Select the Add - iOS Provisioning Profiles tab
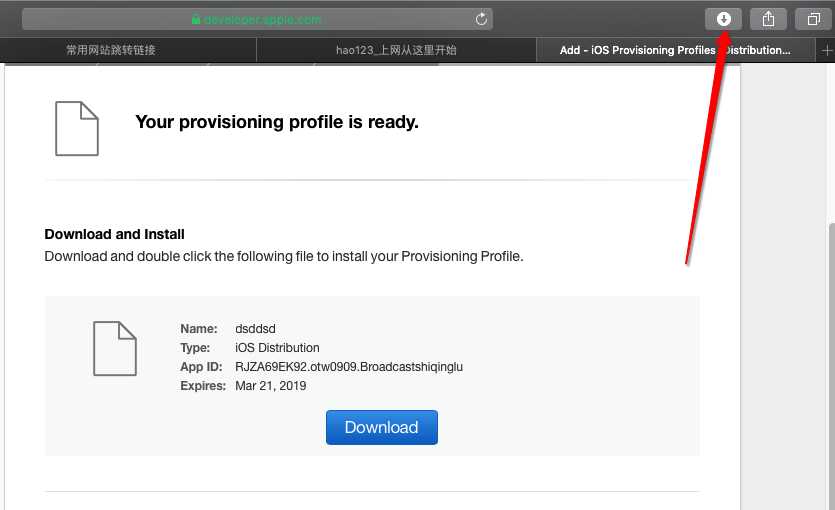This screenshot has width=835, height=510. [x=675, y=50]
